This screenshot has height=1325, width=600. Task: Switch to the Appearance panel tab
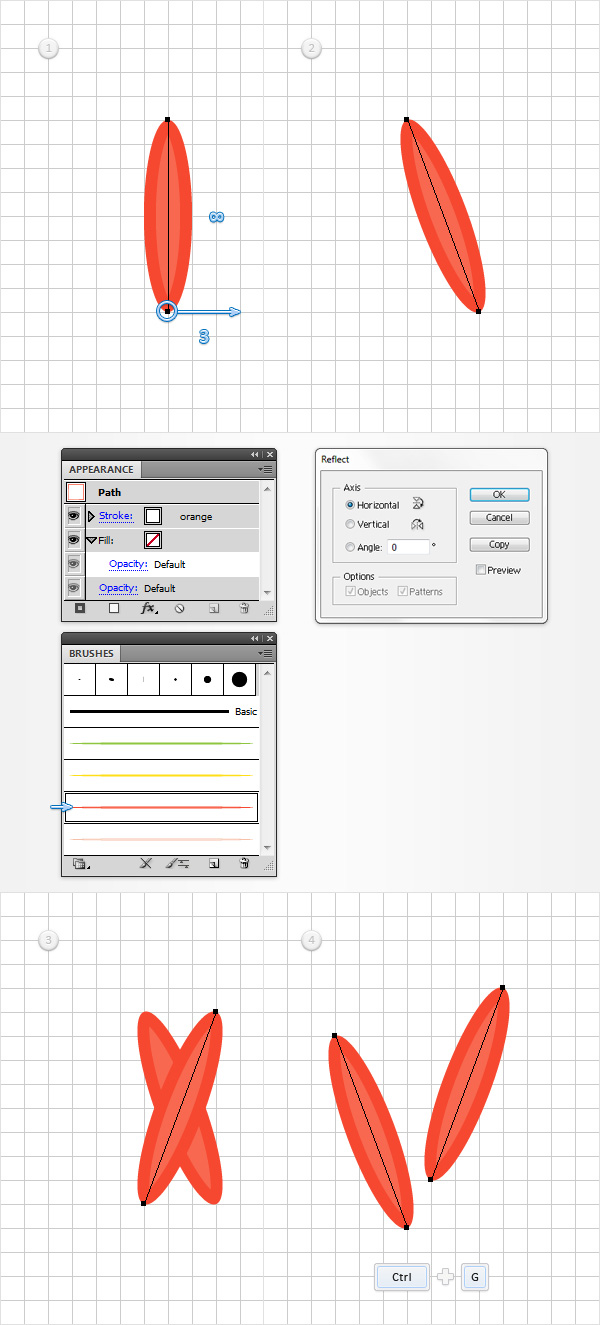(101, 469)
